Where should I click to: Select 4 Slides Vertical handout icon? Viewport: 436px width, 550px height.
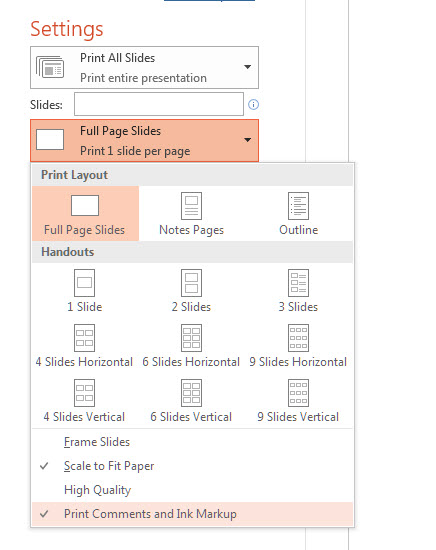click(84, 393)
